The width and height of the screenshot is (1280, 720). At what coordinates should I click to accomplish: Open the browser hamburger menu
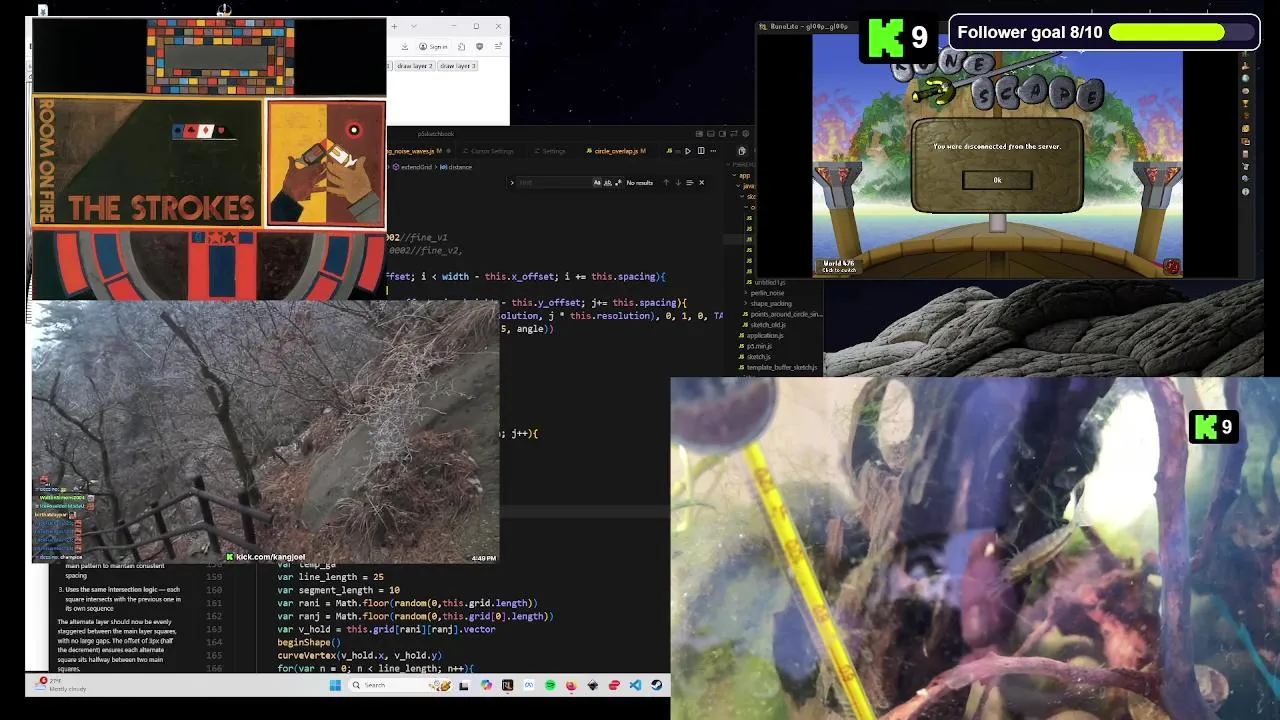click(x=498, y=46)
